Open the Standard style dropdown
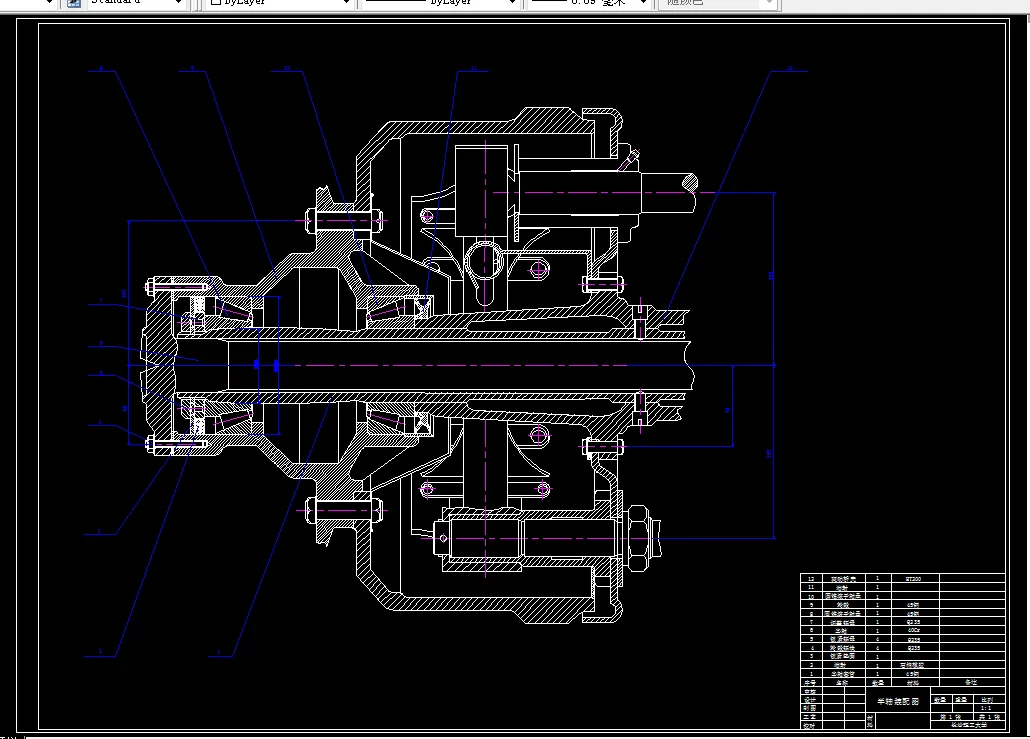The height and width of the screenshot is (739, 1030). point(135,3)
